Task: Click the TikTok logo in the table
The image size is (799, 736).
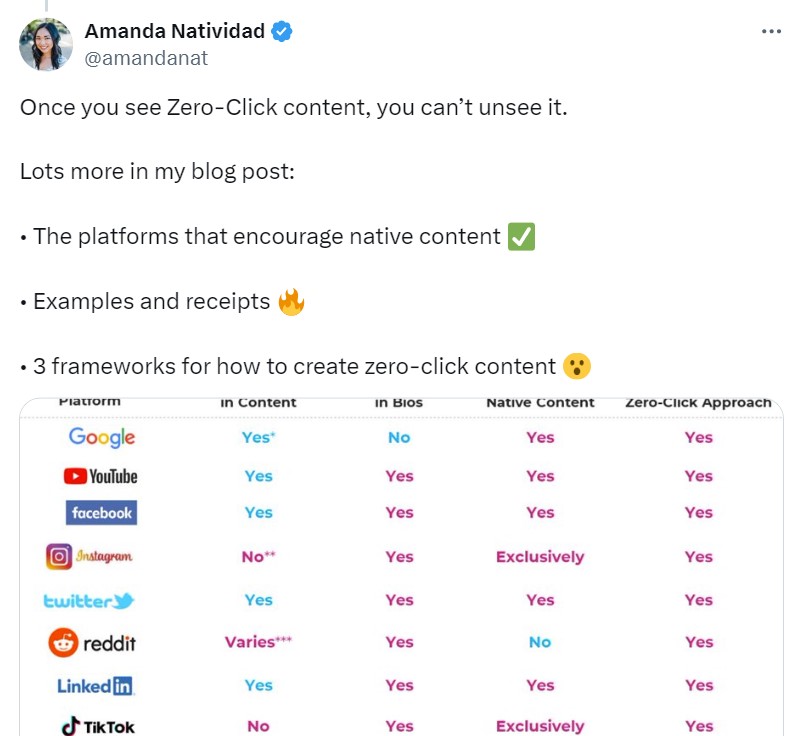Action: (x=98, y=726)
